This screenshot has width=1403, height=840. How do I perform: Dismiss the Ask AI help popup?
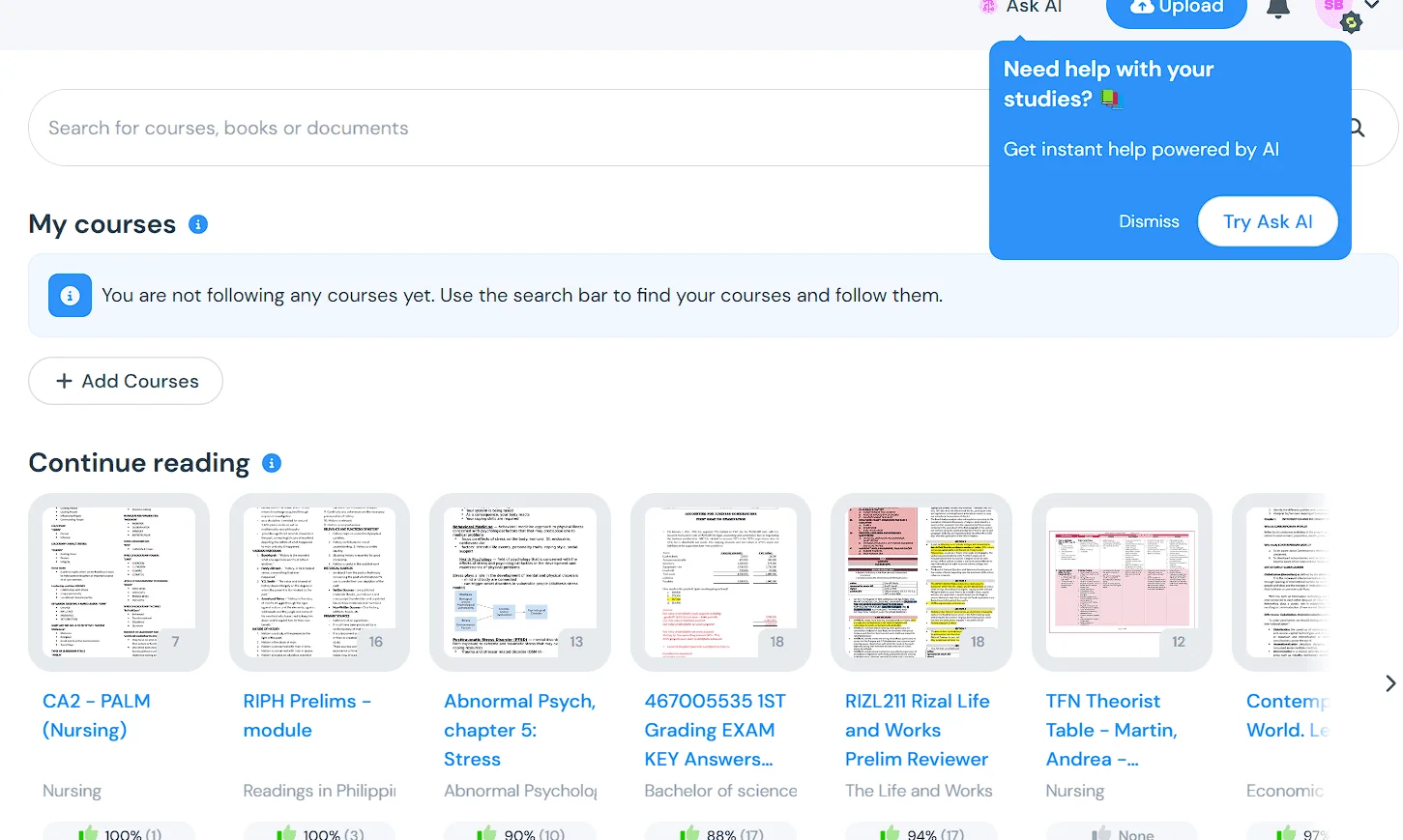[1149, 221]
